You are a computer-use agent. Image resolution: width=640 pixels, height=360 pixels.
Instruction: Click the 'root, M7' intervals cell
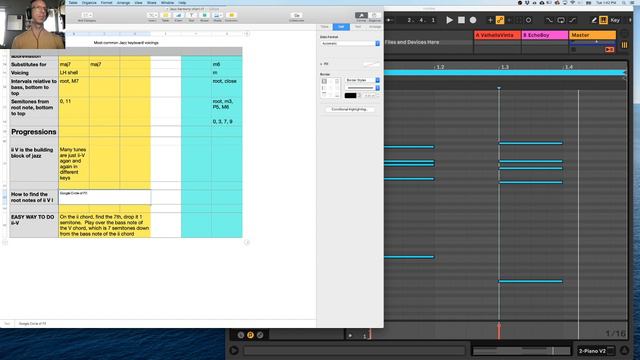[74, 87]
